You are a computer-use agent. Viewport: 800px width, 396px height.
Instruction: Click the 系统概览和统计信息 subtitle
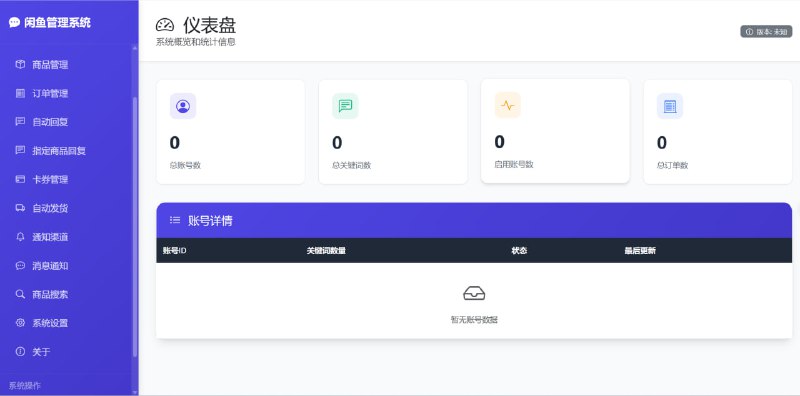tap(196, 42)
